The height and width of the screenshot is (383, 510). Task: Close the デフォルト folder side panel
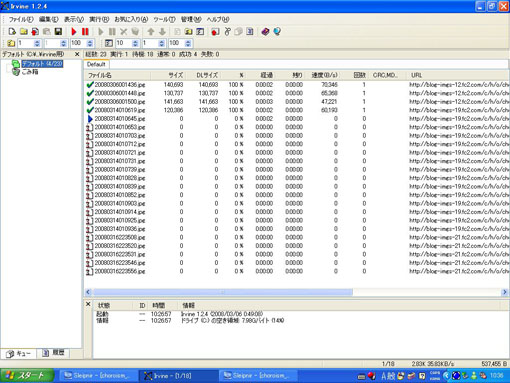(x=77, y=54)
